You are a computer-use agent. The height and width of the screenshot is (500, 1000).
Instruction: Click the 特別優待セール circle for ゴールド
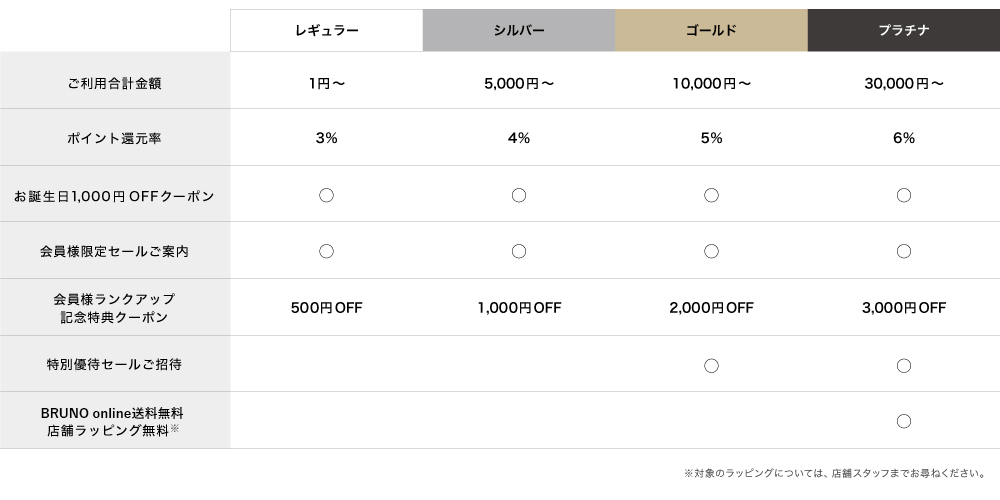[711, 365]
